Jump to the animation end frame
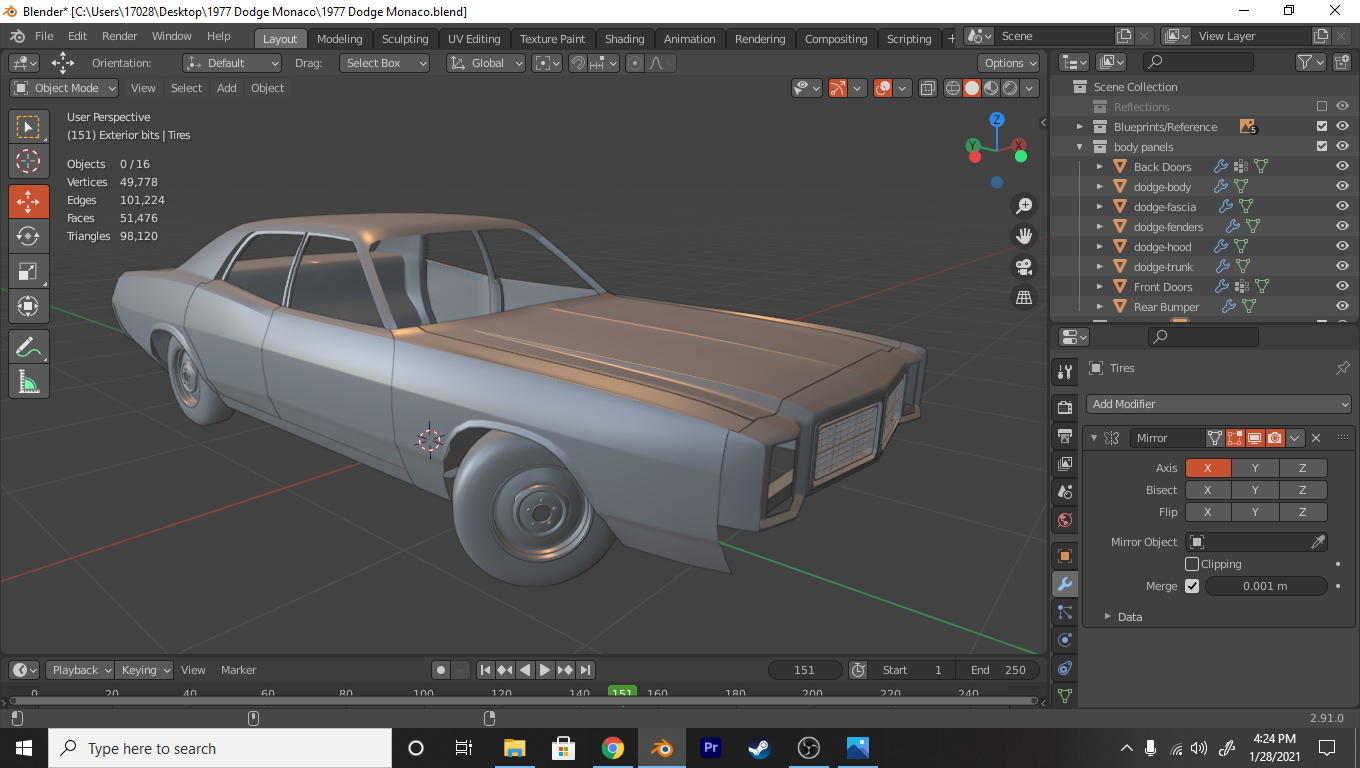This screenshot has width=1360, height=768. 586,670
